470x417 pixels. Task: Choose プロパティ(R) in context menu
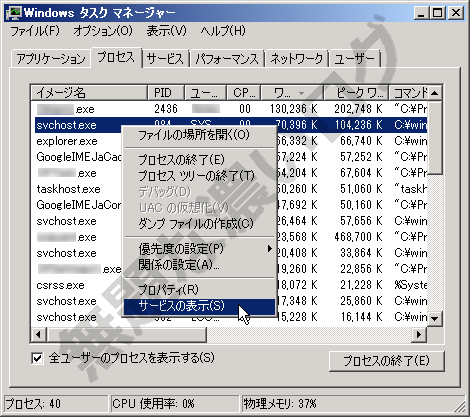tap(199, 289)
